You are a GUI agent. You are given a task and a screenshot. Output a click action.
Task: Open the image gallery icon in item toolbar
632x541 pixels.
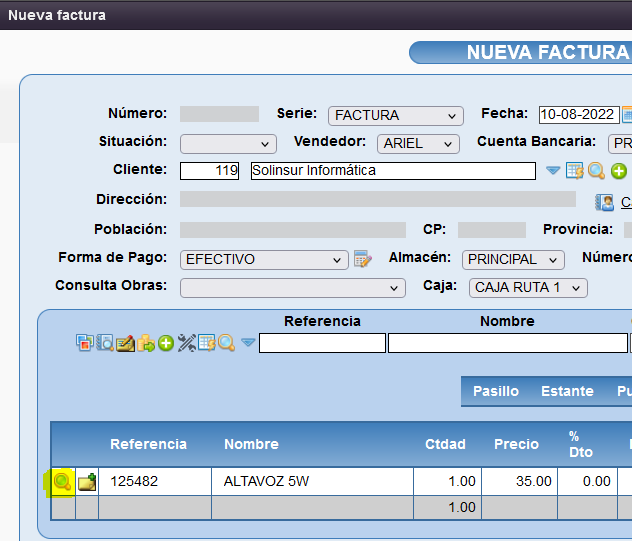tap(85, 343)
